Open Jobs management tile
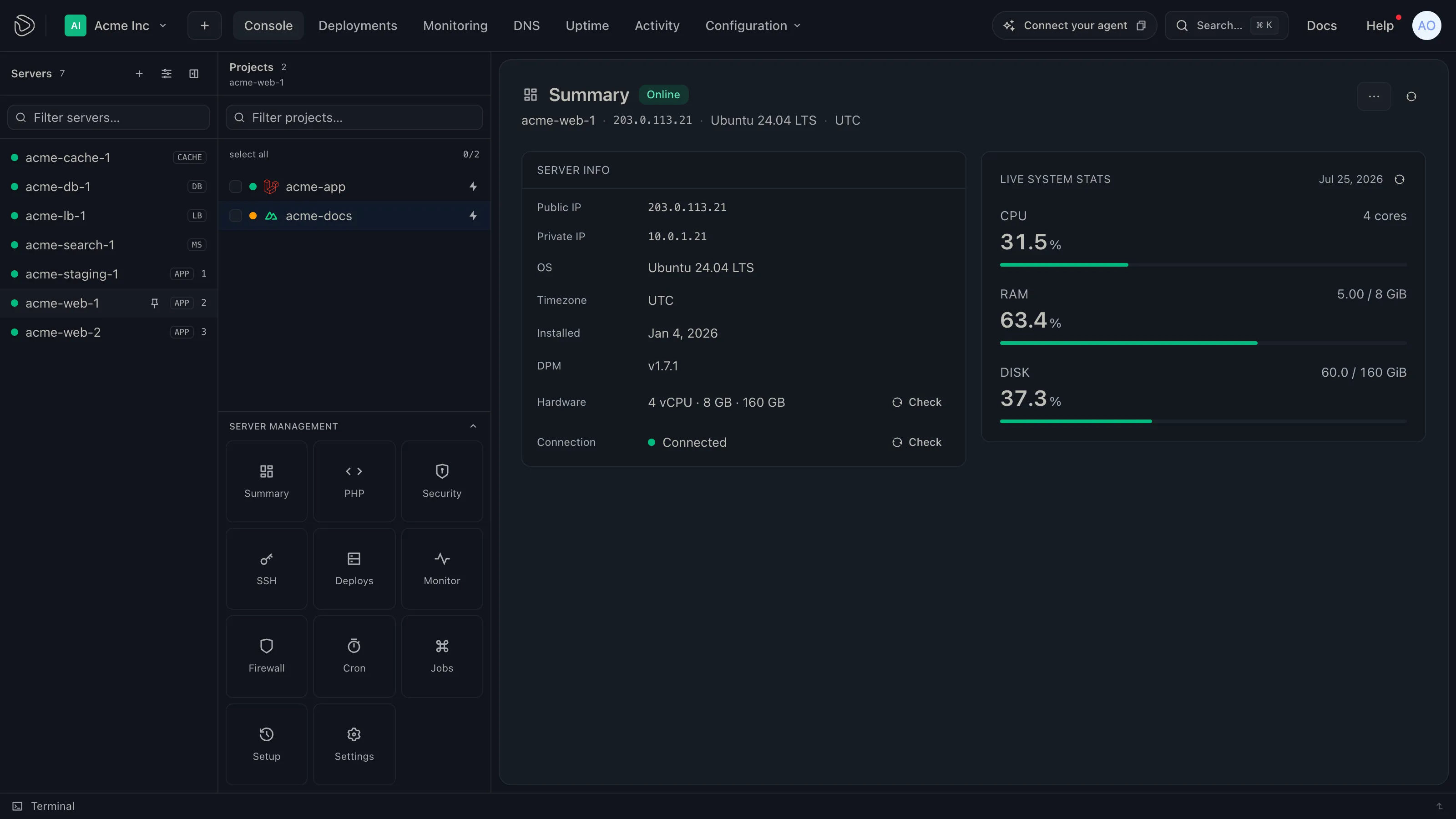The image size is (1456, 819). coord(442,656)
